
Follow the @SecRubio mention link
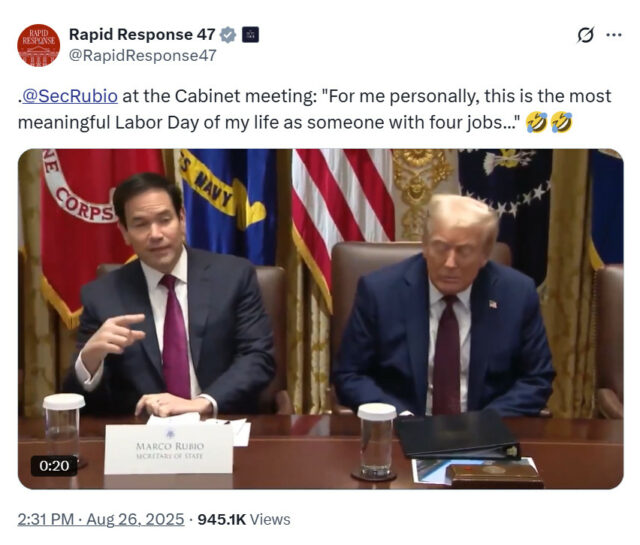coord(70,96)
